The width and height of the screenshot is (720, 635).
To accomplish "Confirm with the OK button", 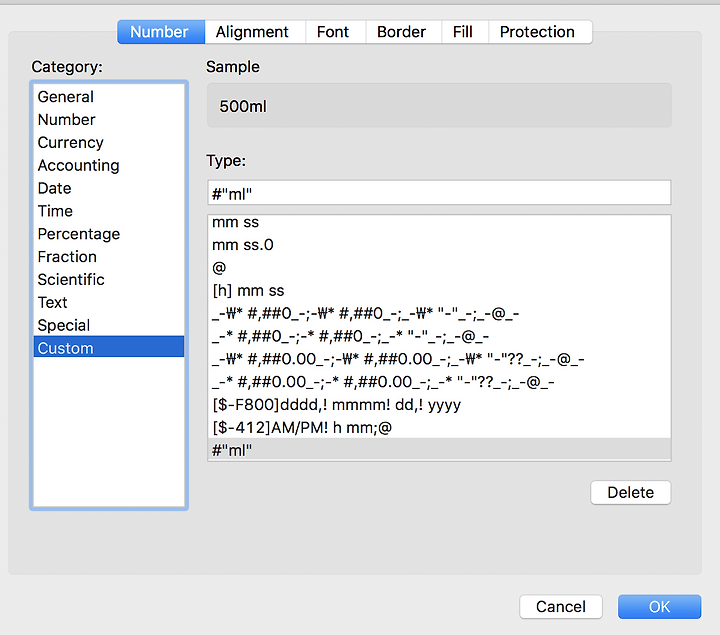I will click(659, 607).
